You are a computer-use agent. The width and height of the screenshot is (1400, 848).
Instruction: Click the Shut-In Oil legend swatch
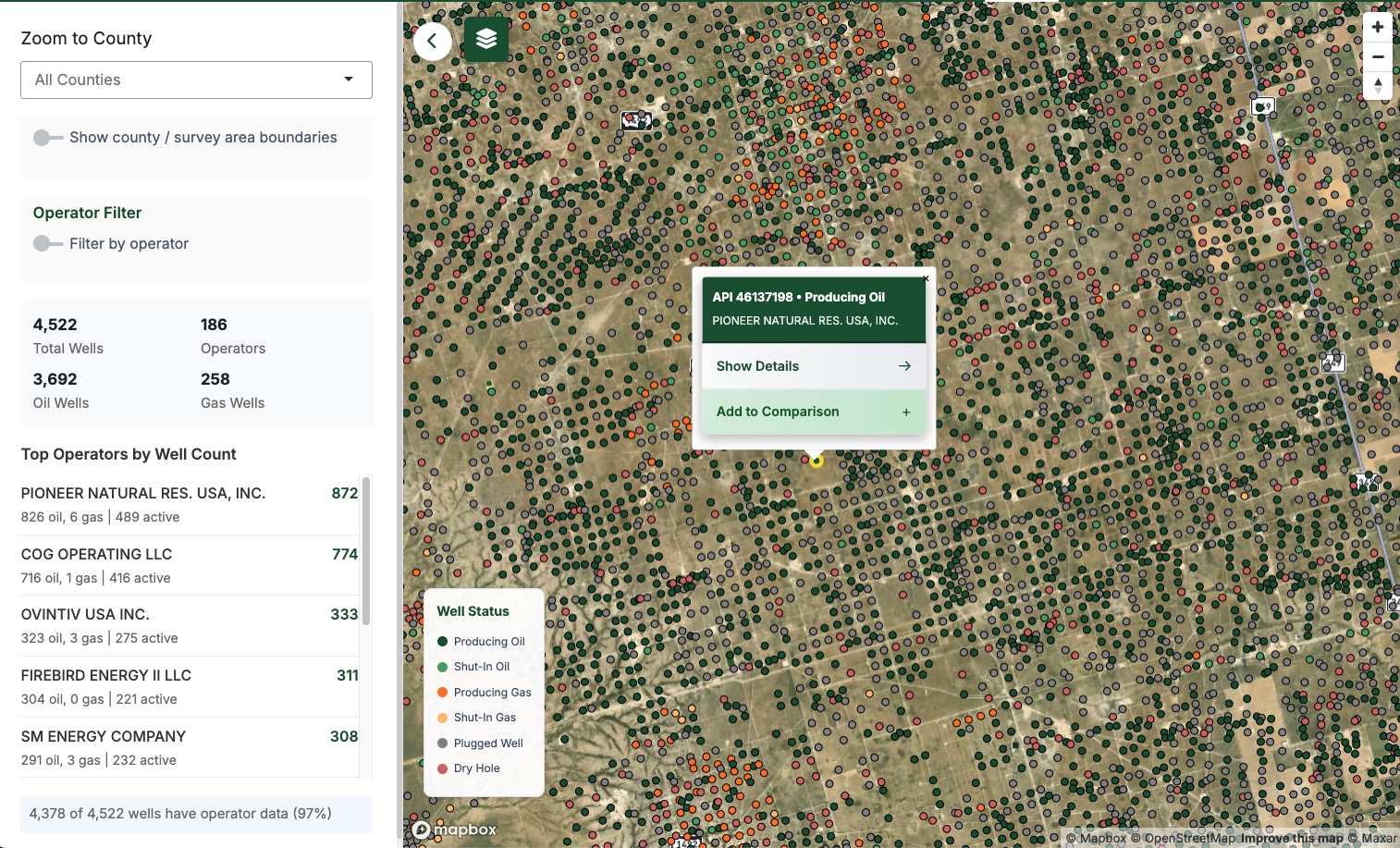click(442, 667)
